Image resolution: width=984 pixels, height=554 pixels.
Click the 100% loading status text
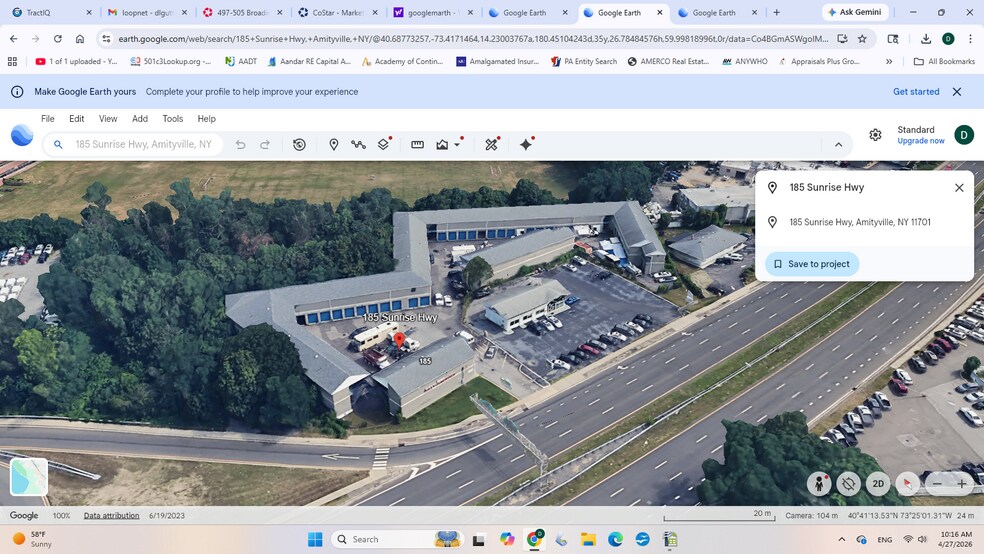tap(62, 516)
